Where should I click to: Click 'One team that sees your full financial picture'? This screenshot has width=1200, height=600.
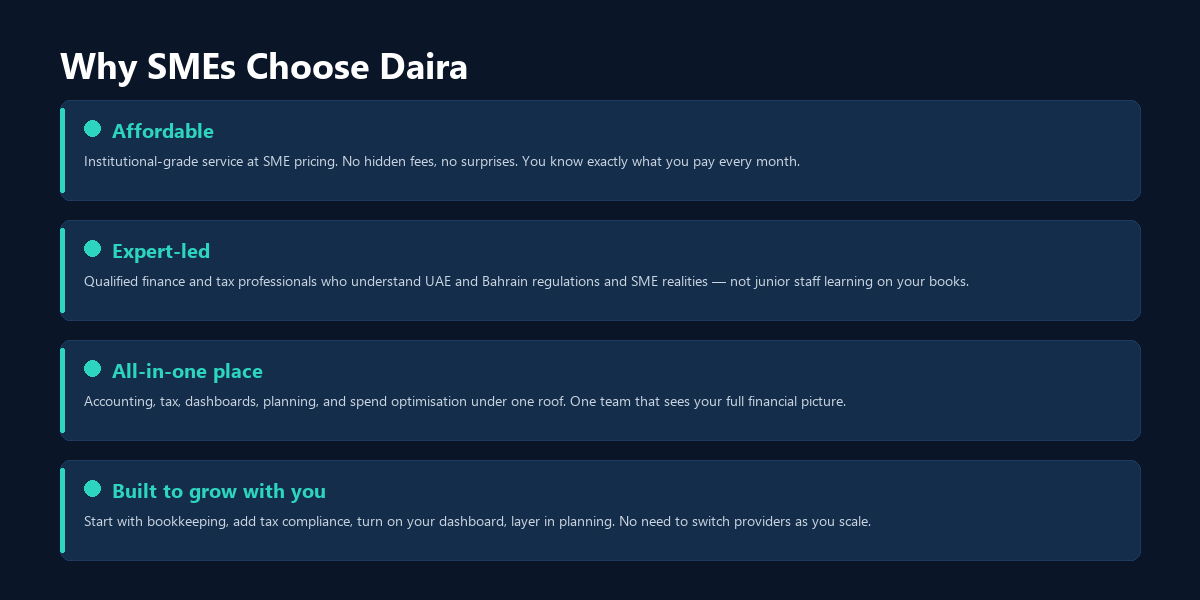(708, 402)
